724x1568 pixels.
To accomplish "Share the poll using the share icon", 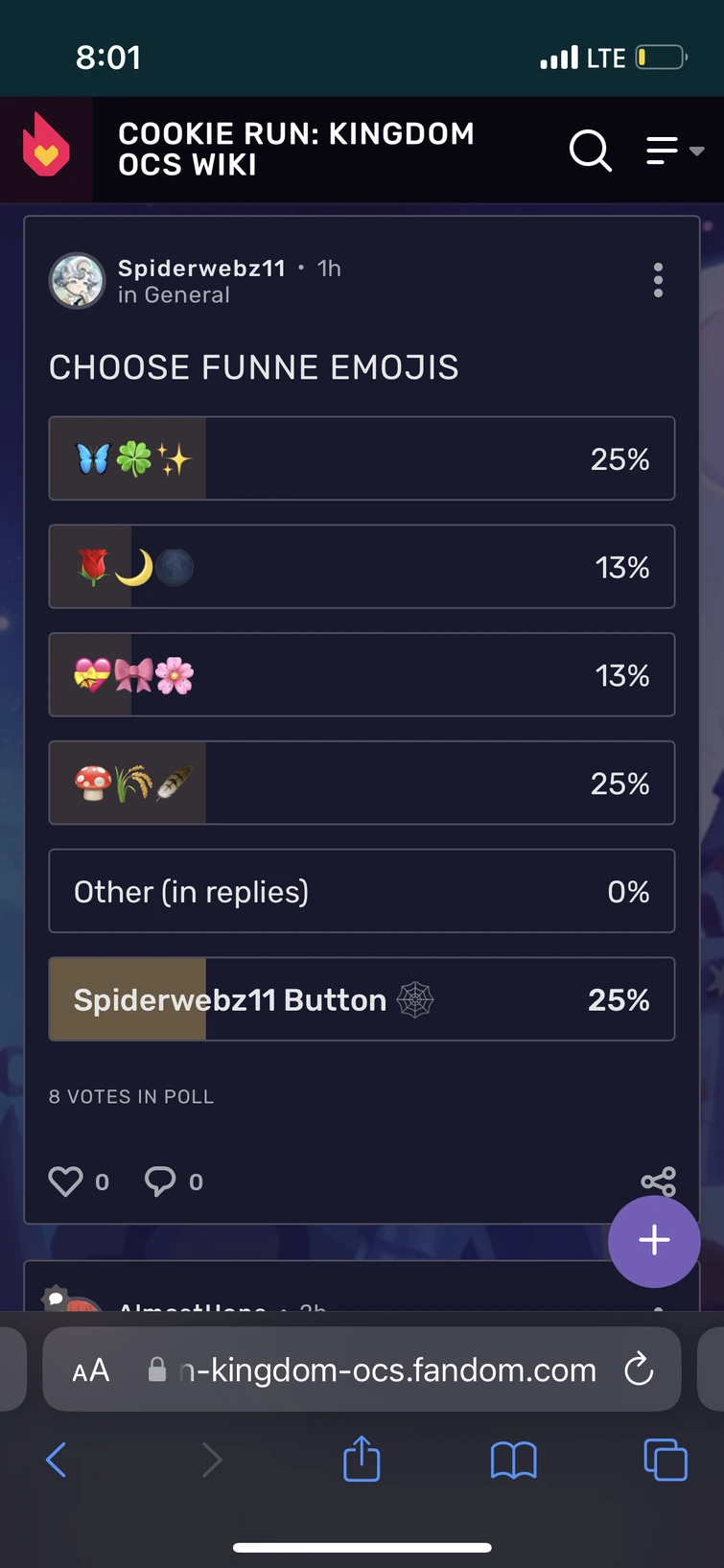I will click(x=658, y=1182).
